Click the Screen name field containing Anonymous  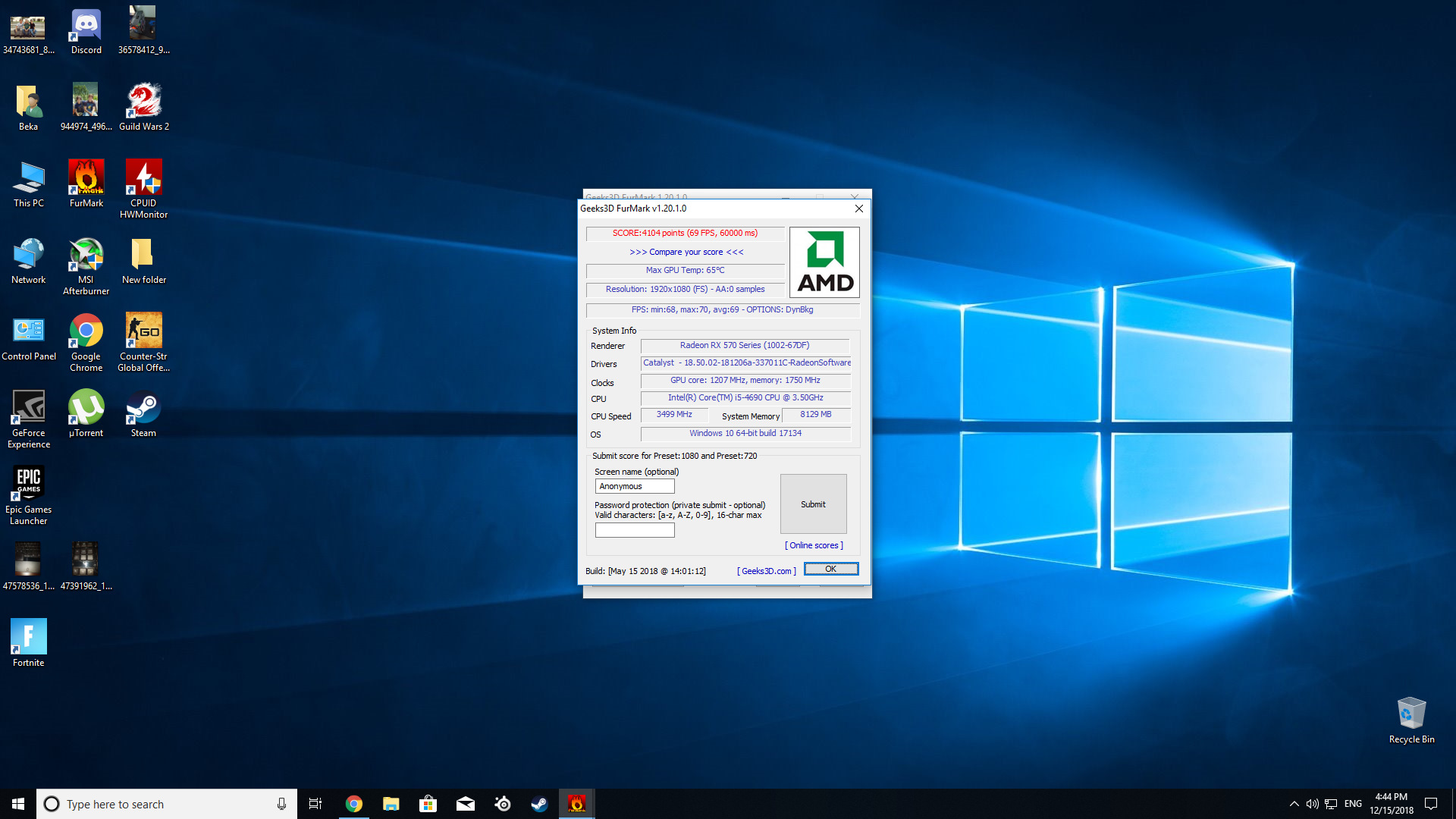pyautogui.click(x=634, y=486)
